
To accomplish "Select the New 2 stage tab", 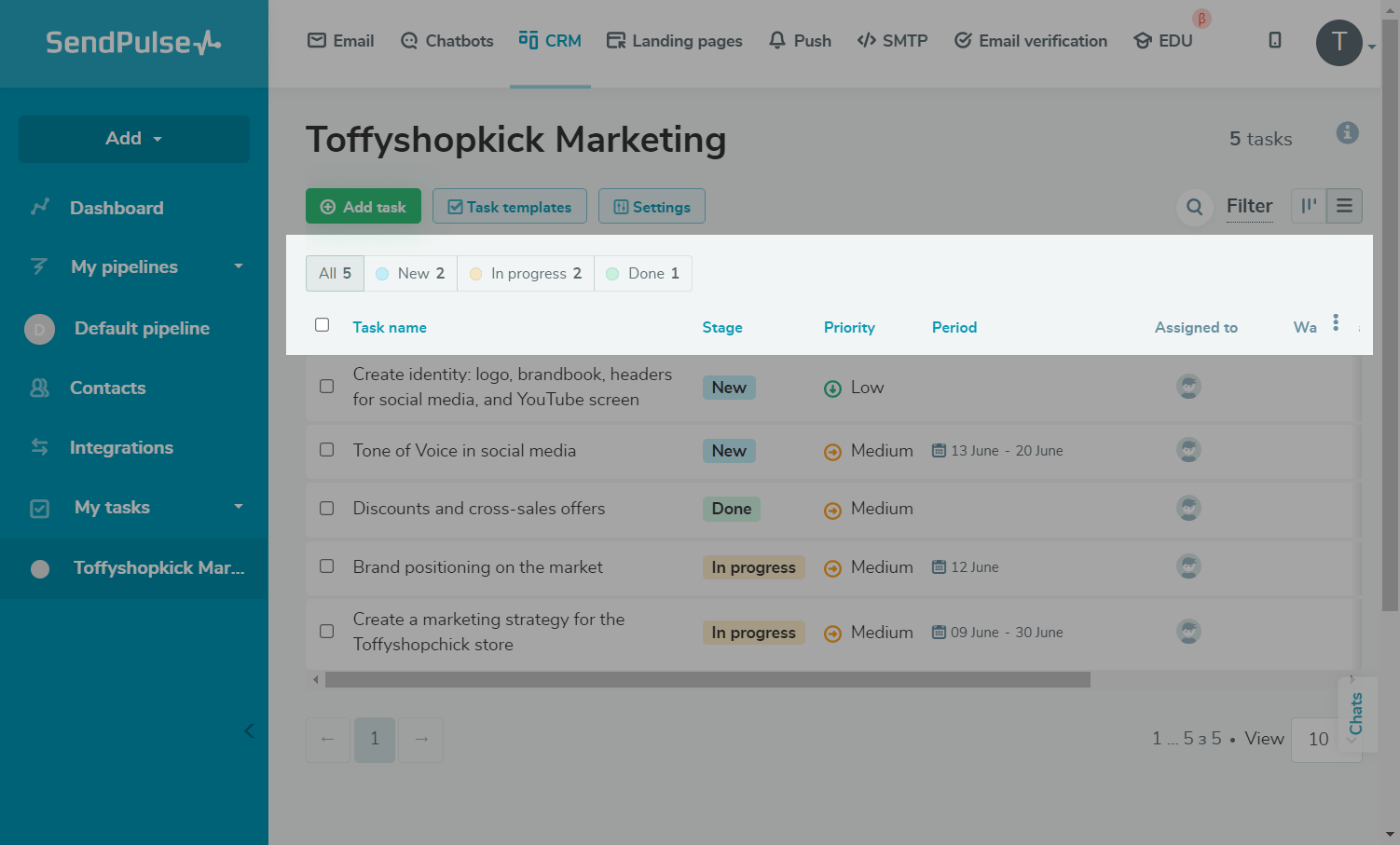I will click(410, 273).
